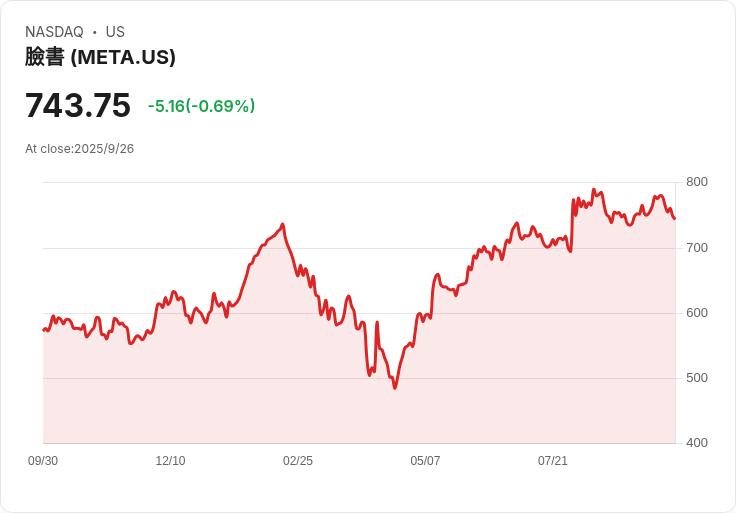Click the 800 y-axis label
The image size is (736, 513).
[696, 182]
